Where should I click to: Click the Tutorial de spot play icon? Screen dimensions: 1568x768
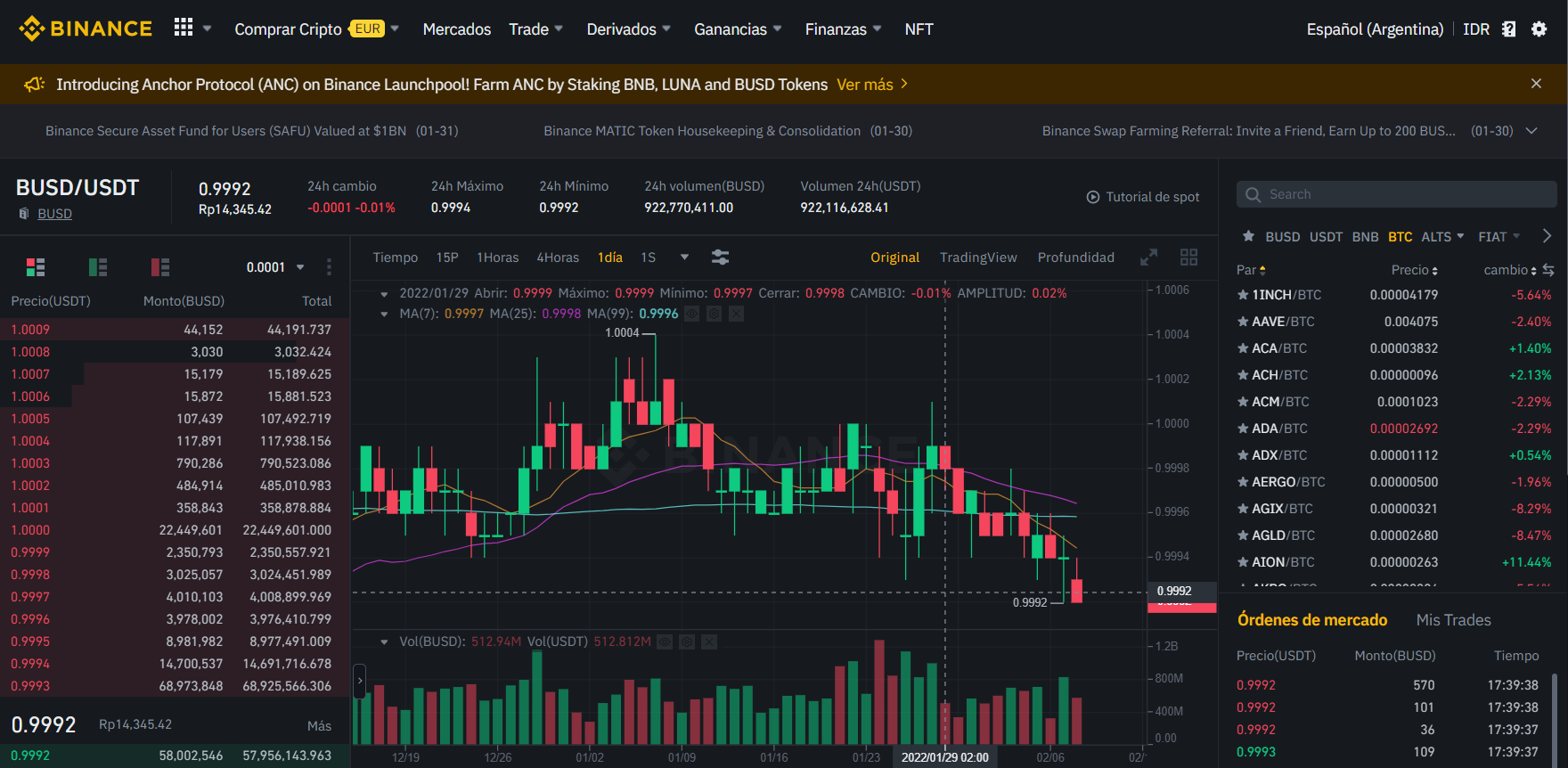1092,197
